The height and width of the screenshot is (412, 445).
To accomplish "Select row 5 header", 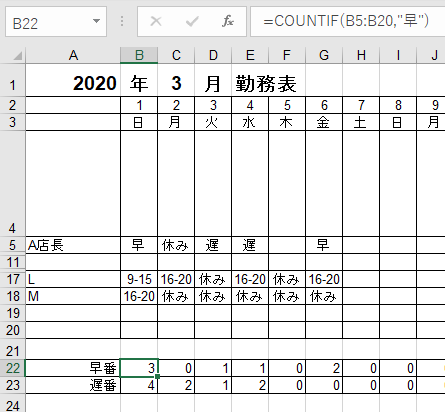I will [x=13, y=245].
